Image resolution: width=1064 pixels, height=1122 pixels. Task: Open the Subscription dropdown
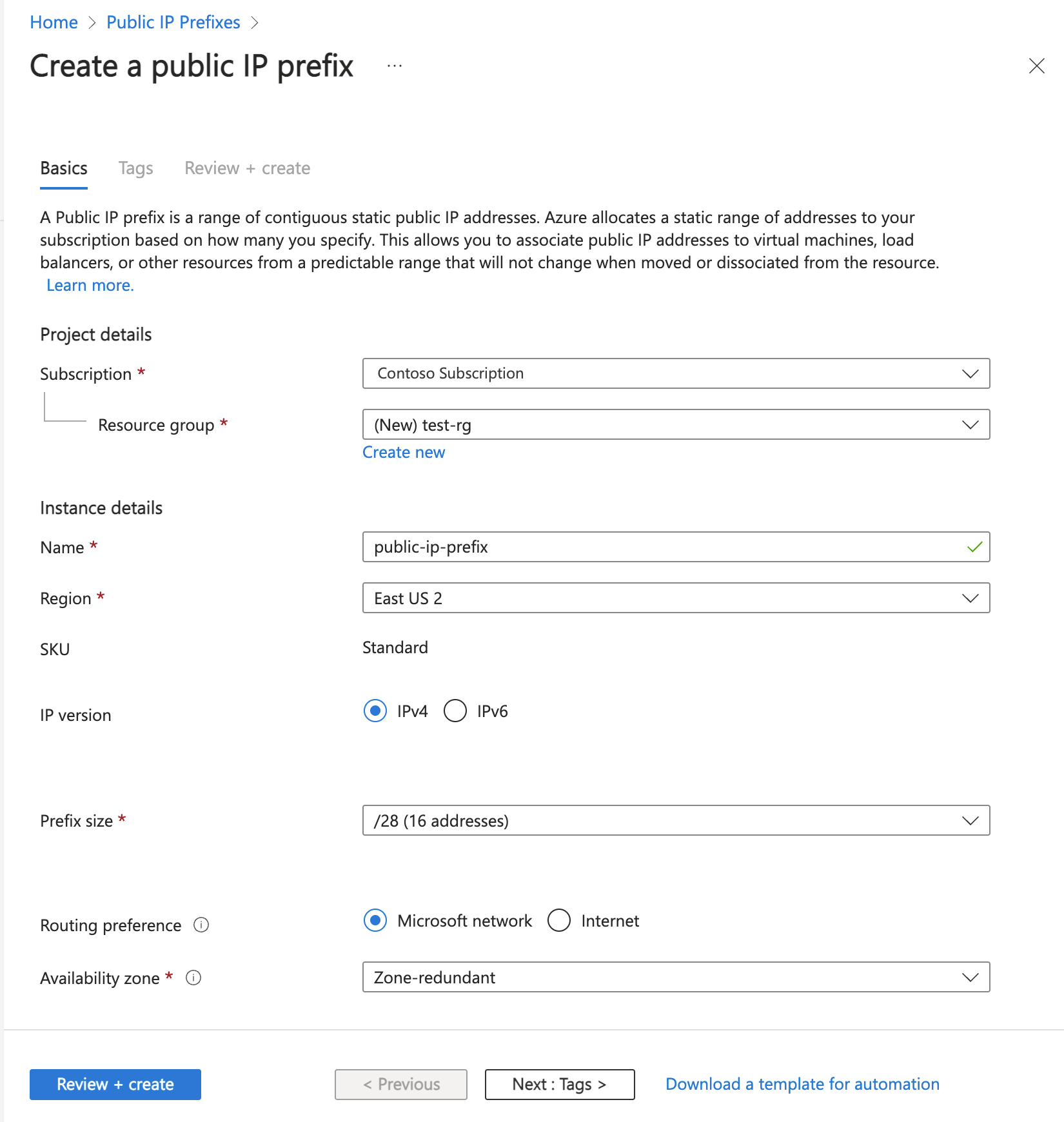pos(675,373)
